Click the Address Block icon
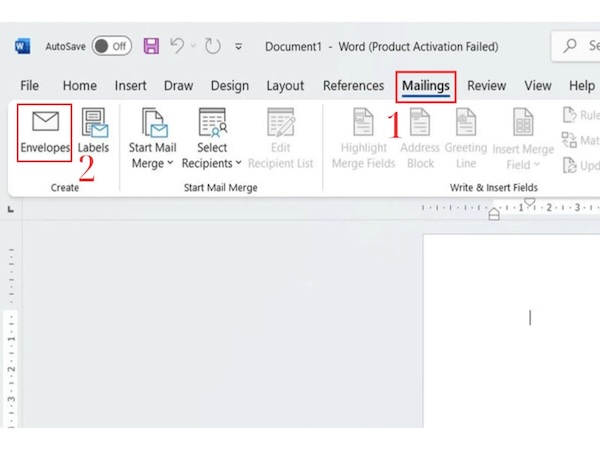 pyautogui.click(x=420, y=123)
